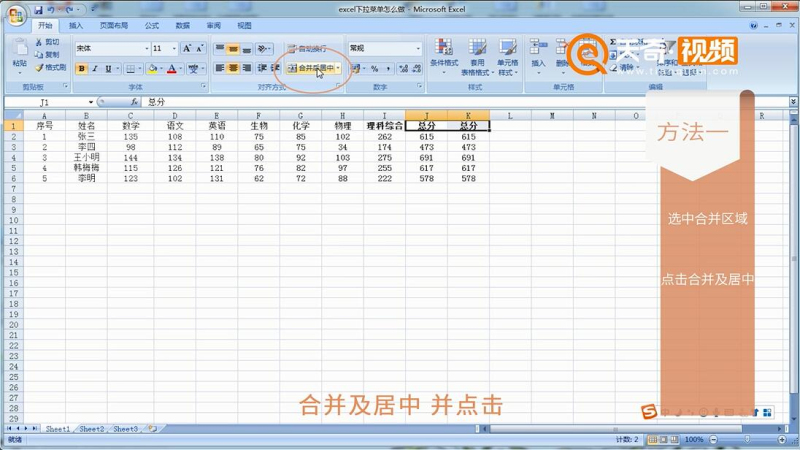
Task: Open the Office button menu
Action: tap(16, 15)
